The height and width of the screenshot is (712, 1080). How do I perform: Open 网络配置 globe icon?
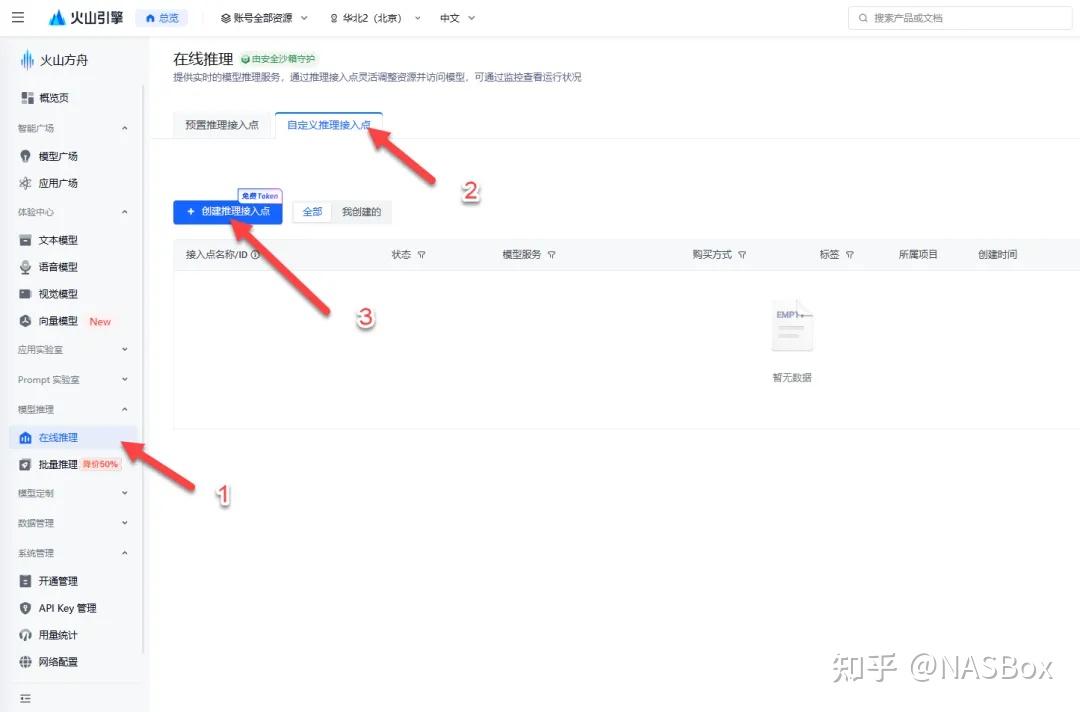click(25, 662)
